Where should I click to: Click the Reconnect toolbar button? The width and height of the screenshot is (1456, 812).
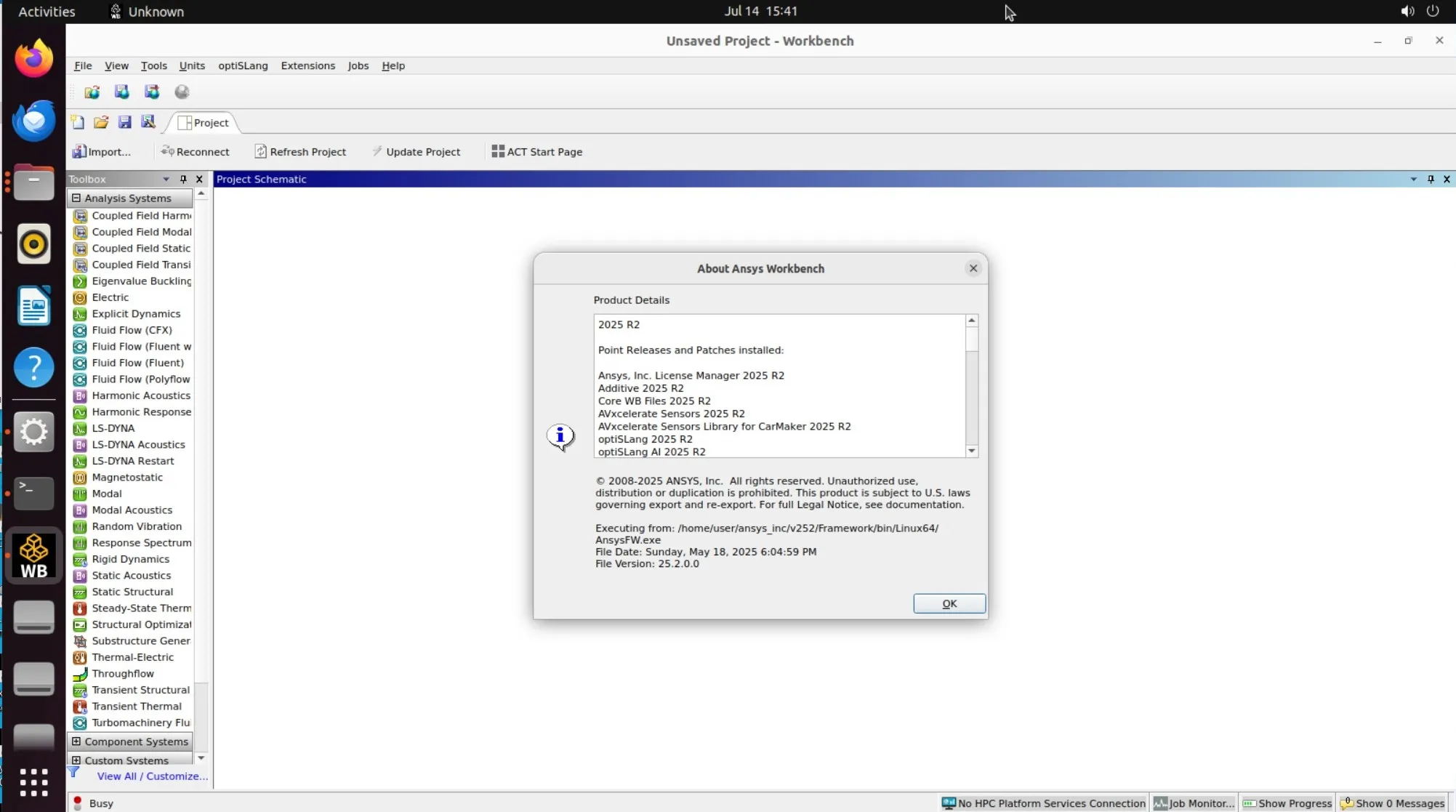click(195, 151)
